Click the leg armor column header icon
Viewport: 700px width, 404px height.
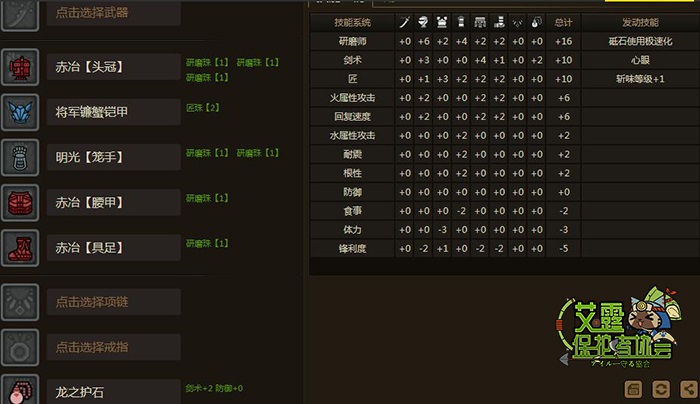coord(499,22)
